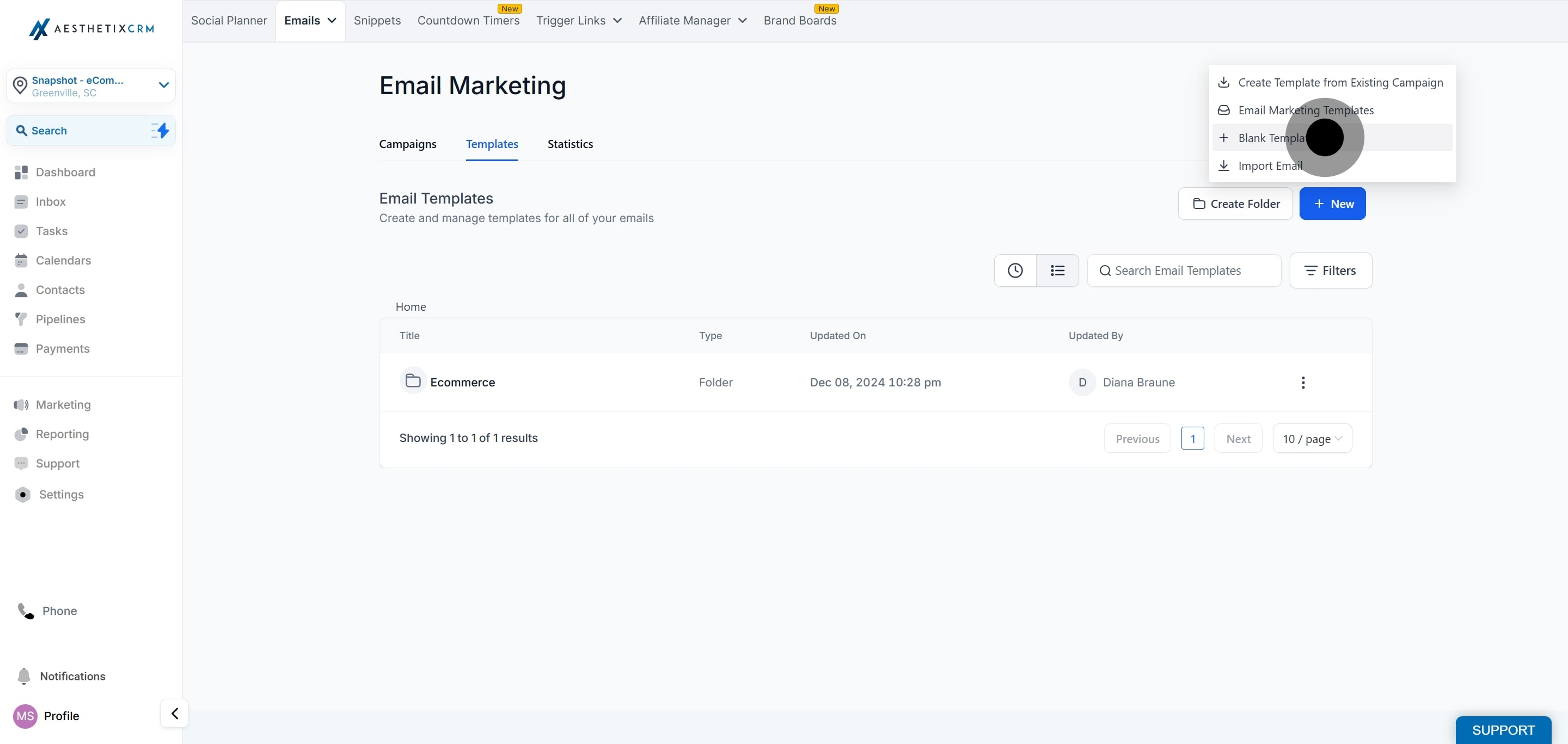Focus the Search Email Templates field
This screenshot has height=744, width=1568.
pyautogui.click(x=1183, y=270)
